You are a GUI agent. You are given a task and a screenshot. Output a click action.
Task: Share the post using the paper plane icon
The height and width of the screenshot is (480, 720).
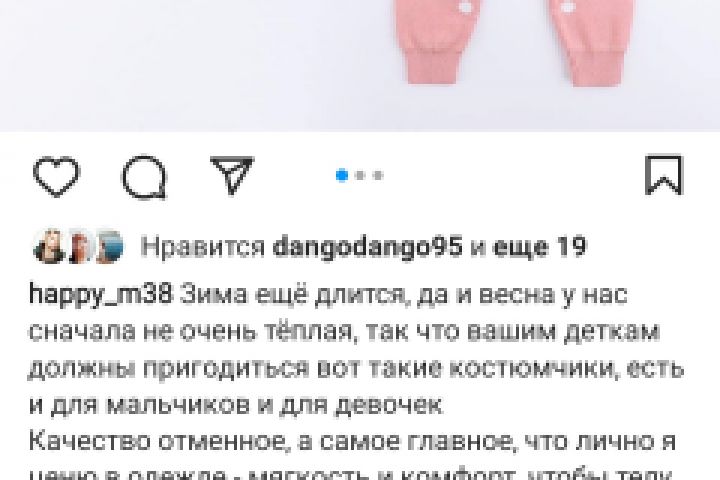click(232, 175)
